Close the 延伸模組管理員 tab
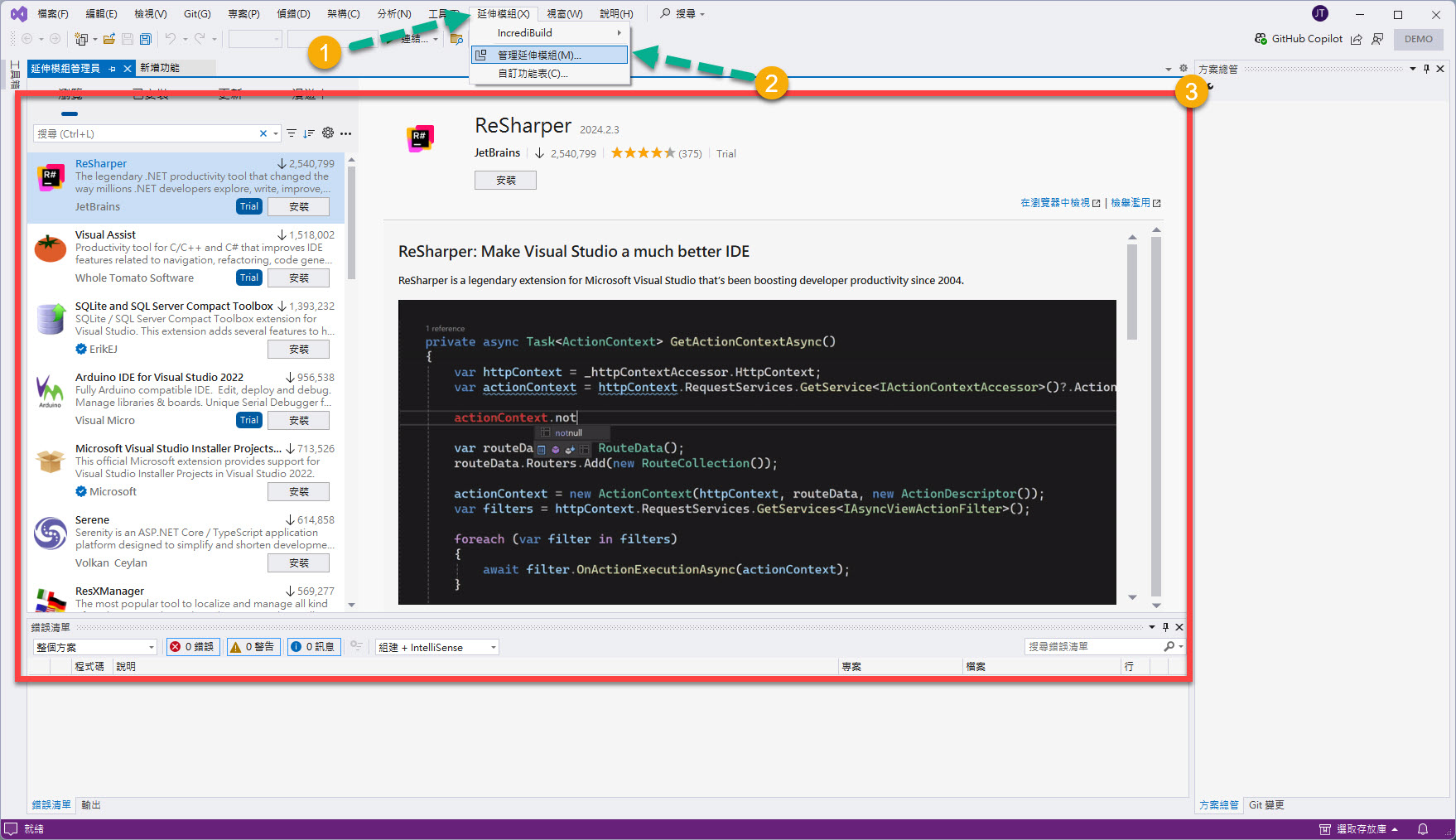The image size is (1456, 840). (x=128, y=69)
